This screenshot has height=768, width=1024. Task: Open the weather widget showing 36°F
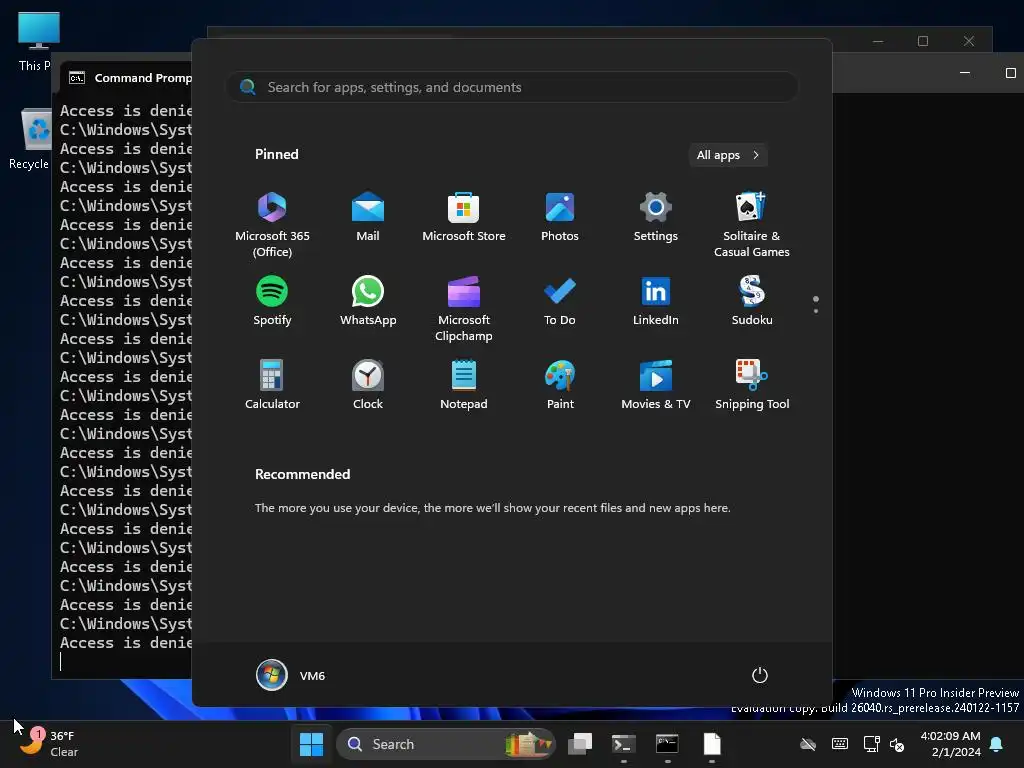pos(49,744)
